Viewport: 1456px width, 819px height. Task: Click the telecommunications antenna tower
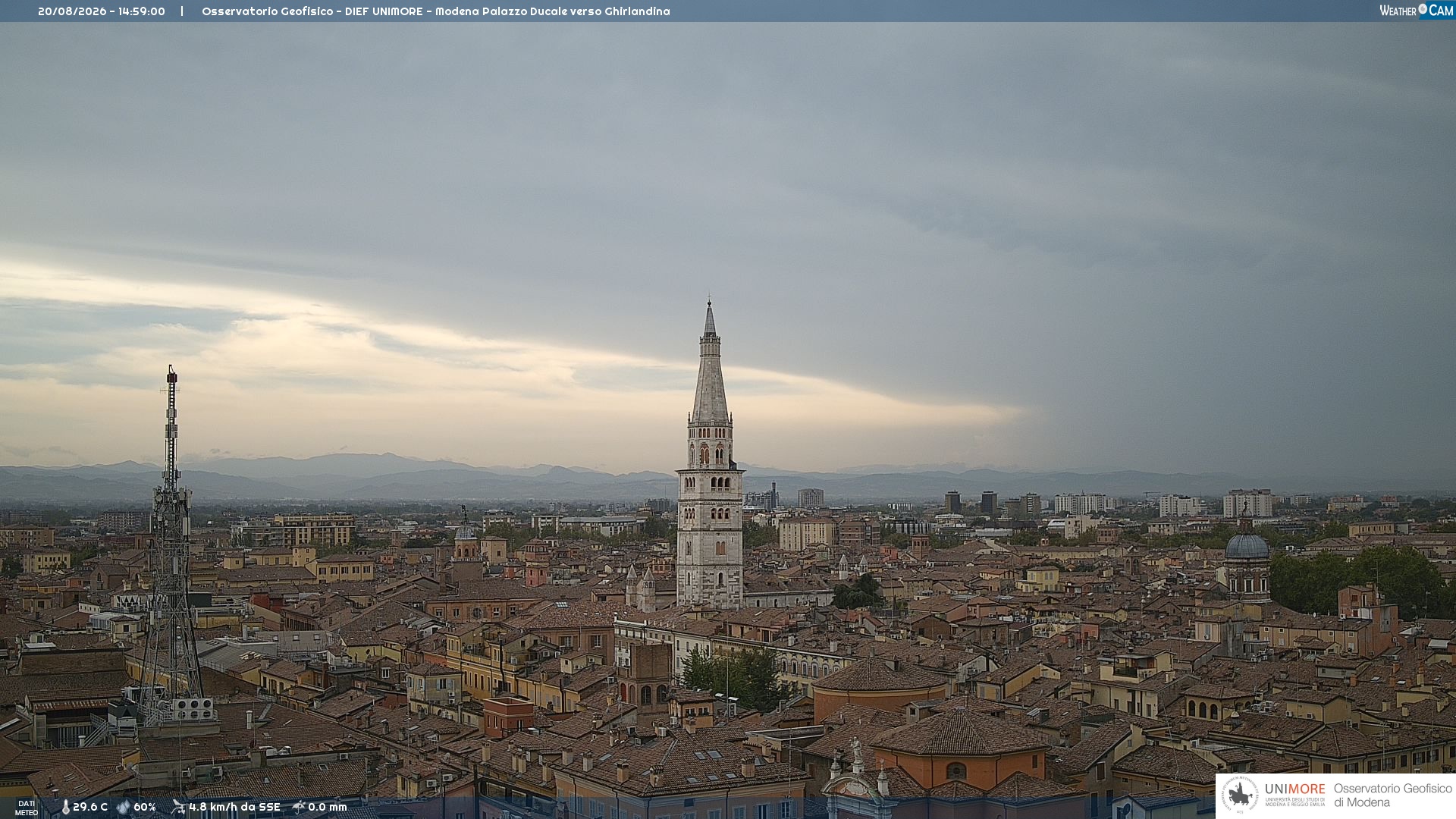pos(171,546)
